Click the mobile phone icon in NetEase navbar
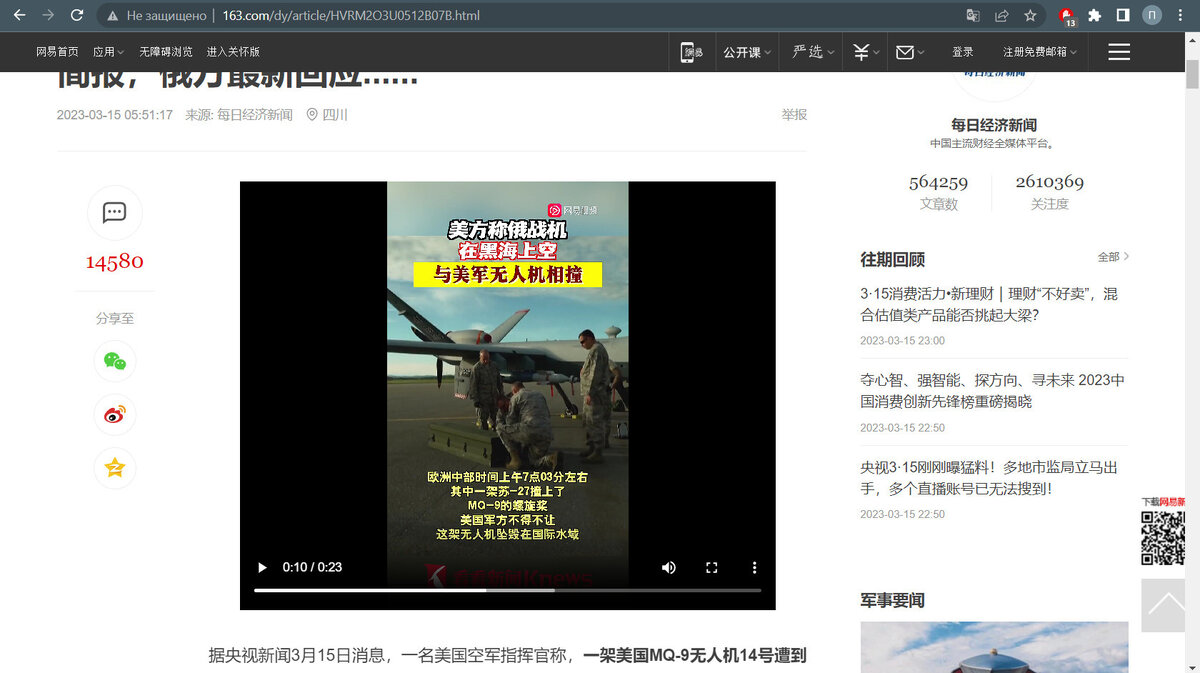 pos(691,52)
